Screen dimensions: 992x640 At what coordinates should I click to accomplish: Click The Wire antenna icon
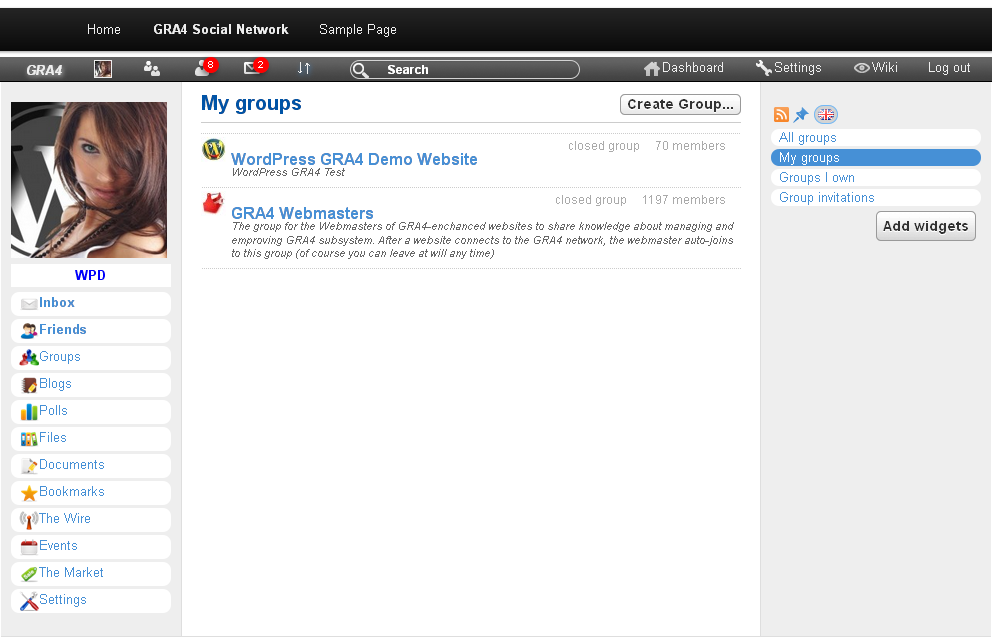coord(29,520)
